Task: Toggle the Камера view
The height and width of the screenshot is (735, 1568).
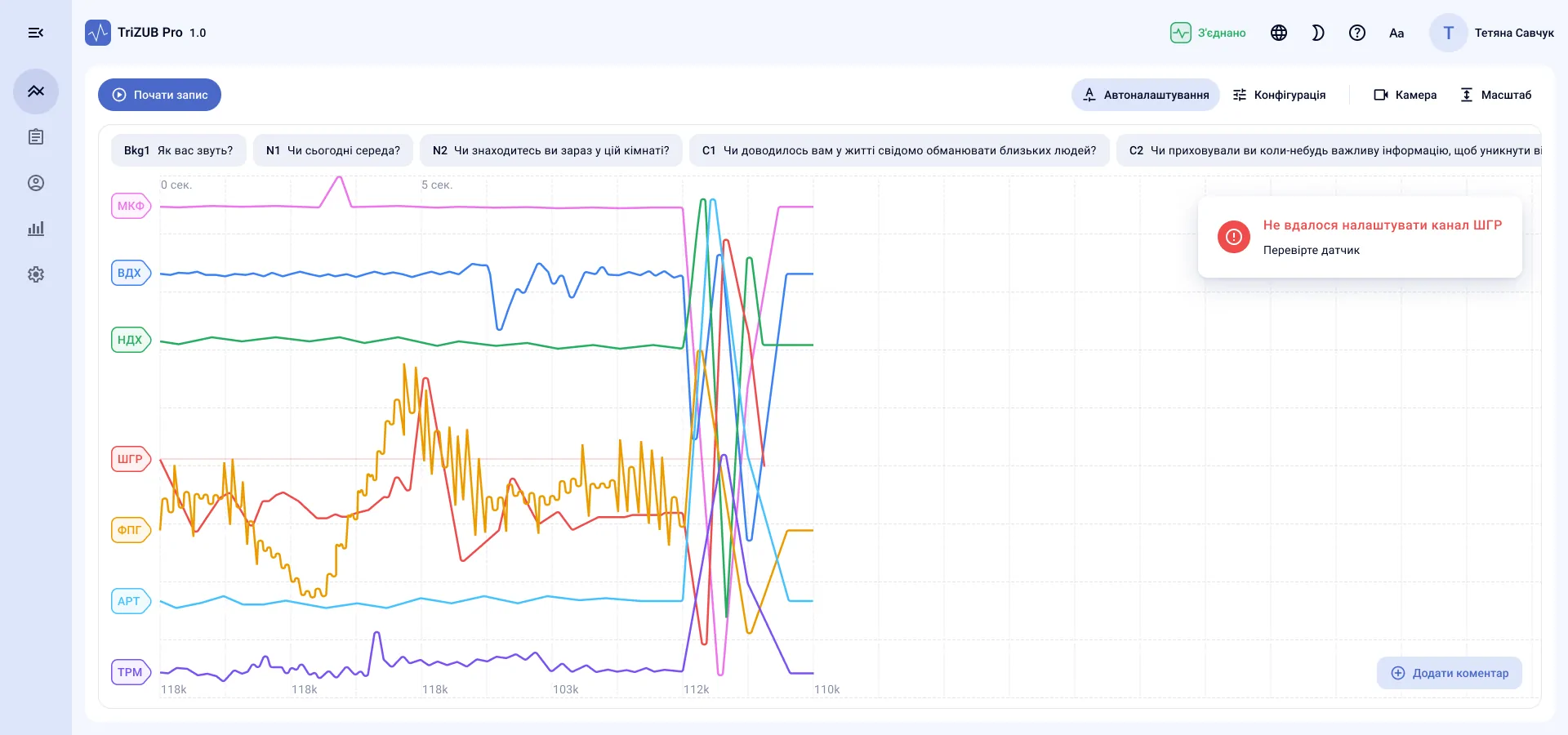Action: point(1405,95)
